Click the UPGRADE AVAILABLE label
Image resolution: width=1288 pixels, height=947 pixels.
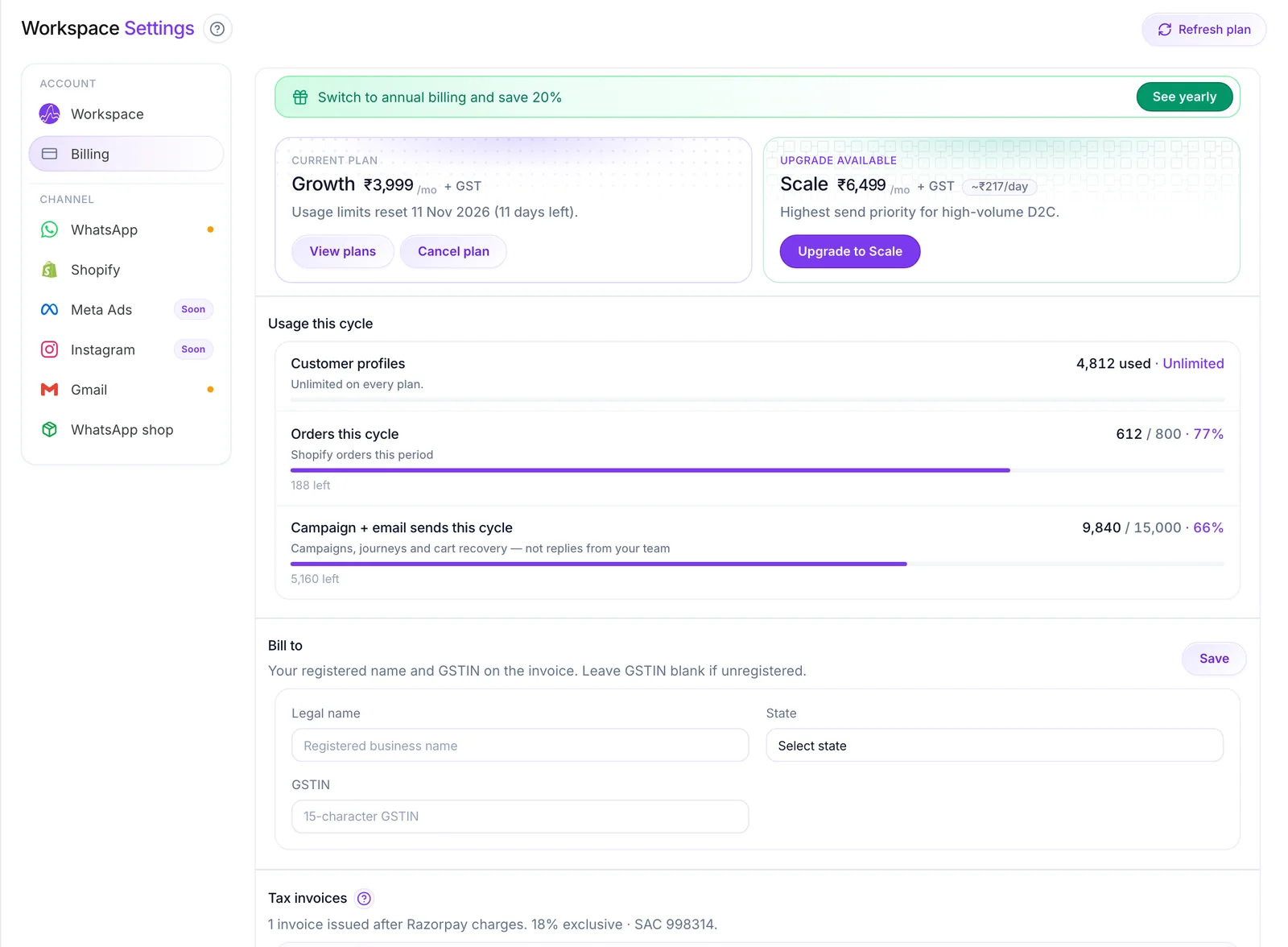click(x=838, y=160)
